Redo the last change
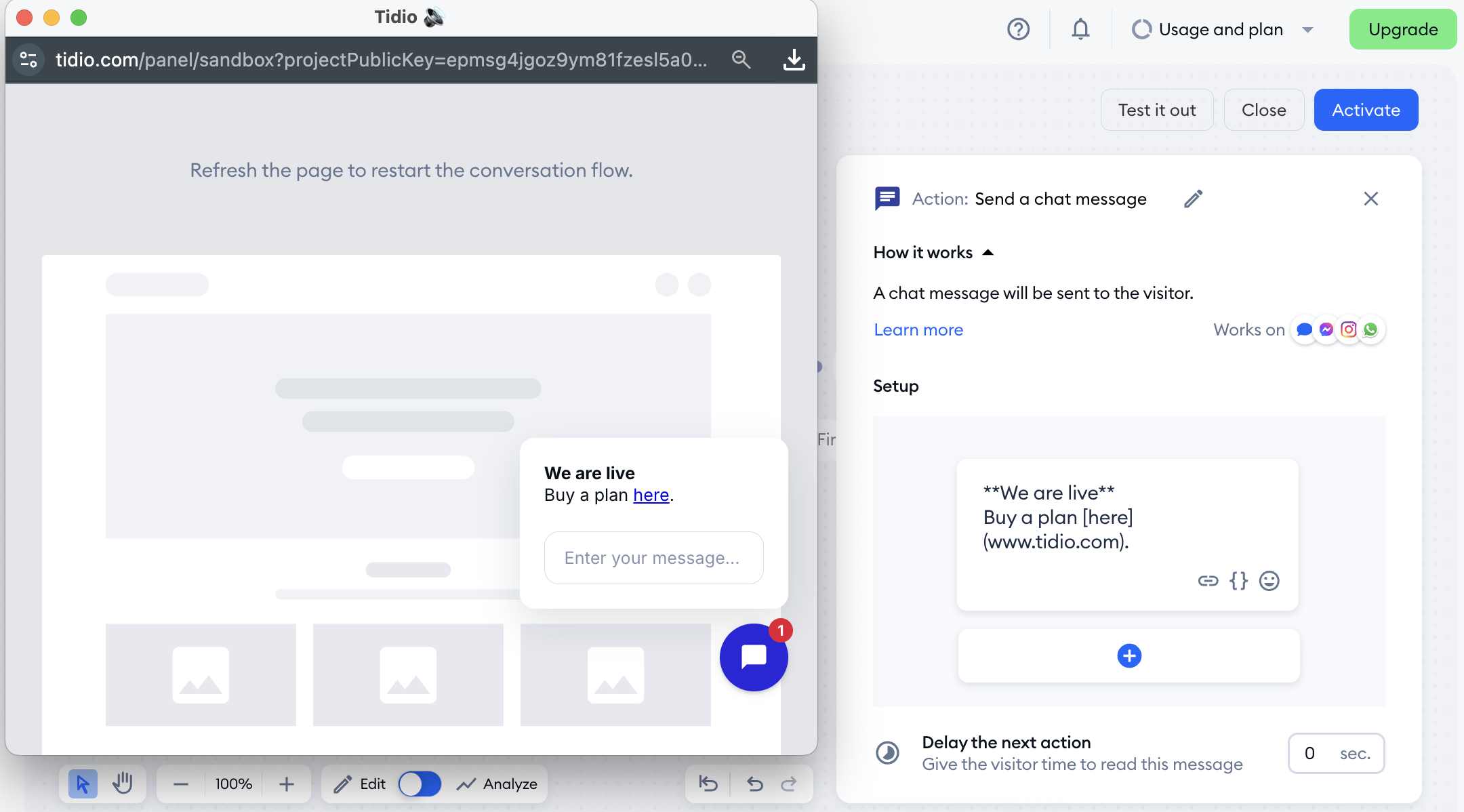Screen dimensions: 1464x812 [789, 784]
